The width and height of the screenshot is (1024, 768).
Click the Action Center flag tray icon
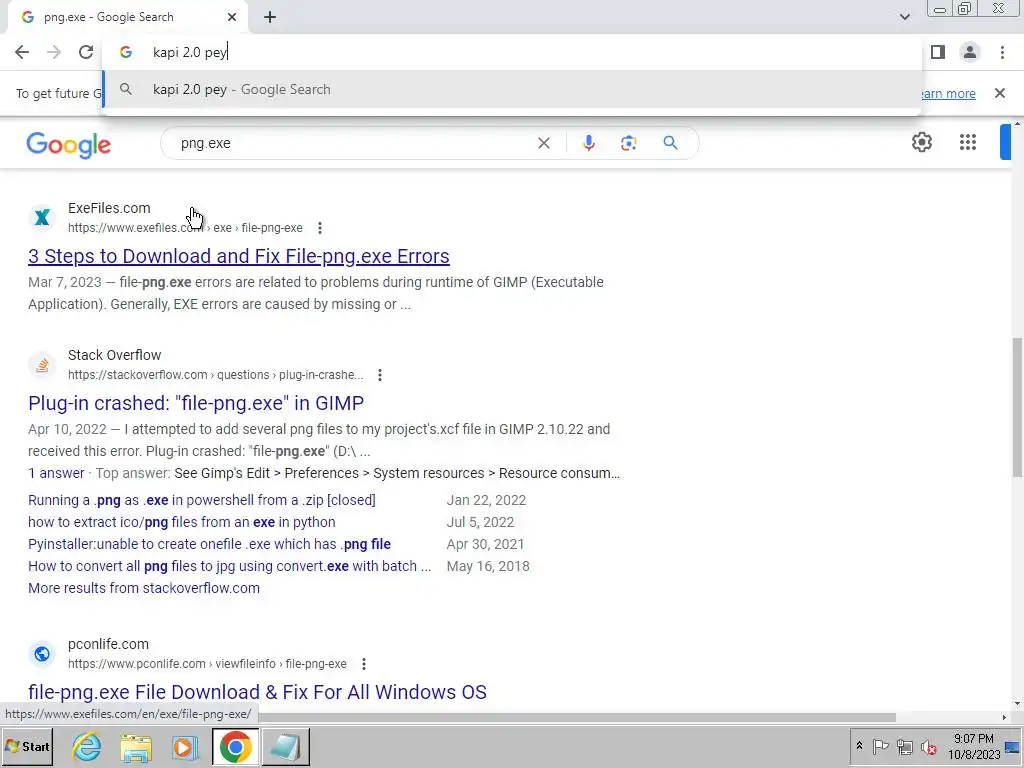point(880,746)
